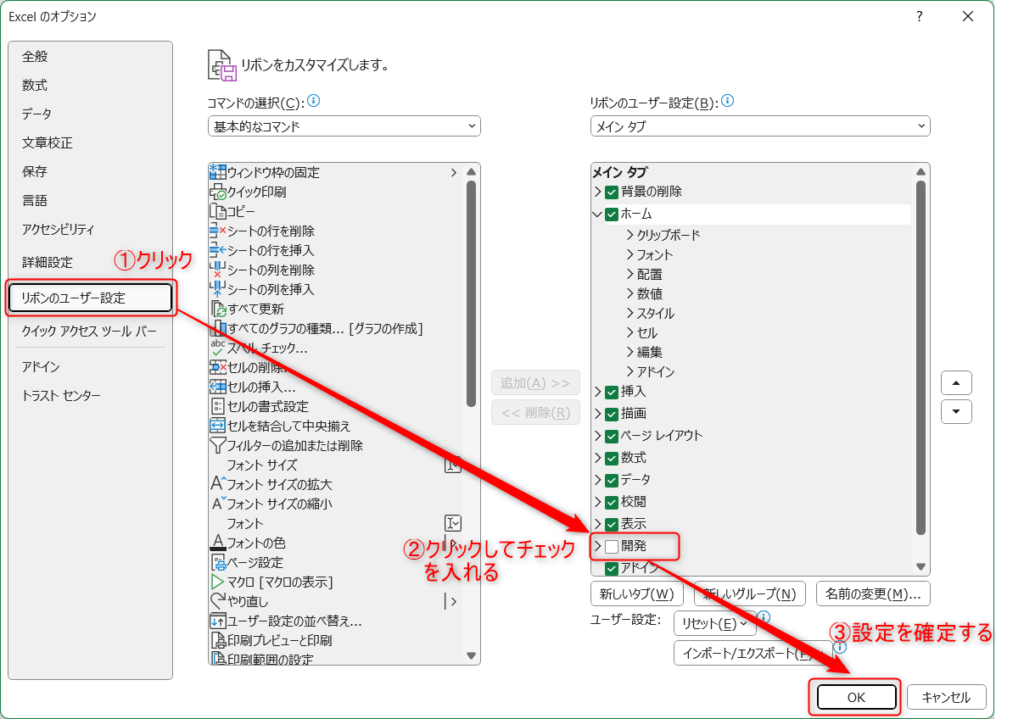The height and width of the screenshot is (719, 1024).
Task: Select the 印刷プレビューと印刷 icon
Action: pyautogui.click(x=218, y=641)
